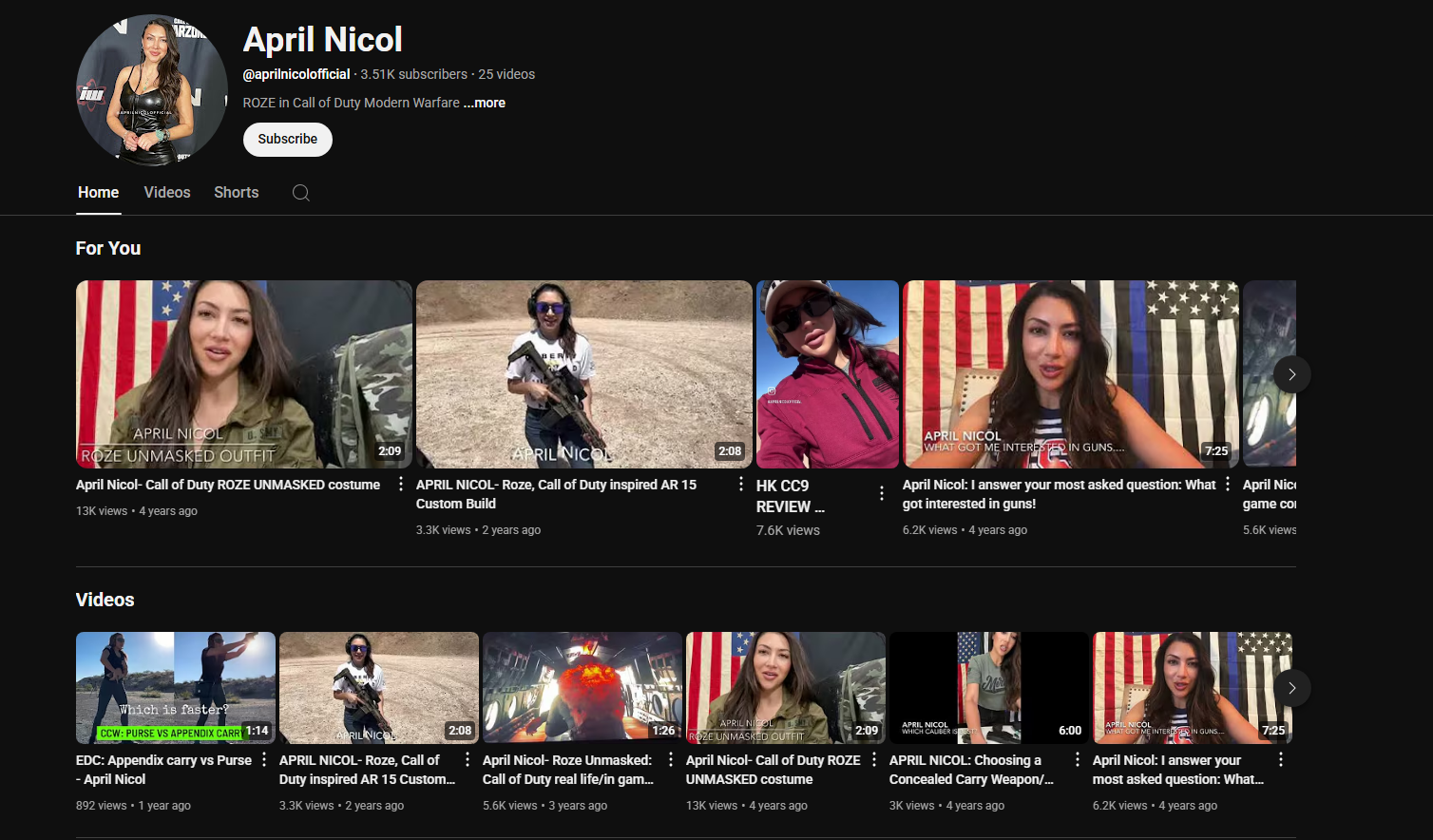Screen dimensions: 1433x840
Task: Play the 2:09 ROZE UNMASKED thumbnail in Videos row
Action: (786, 688)
